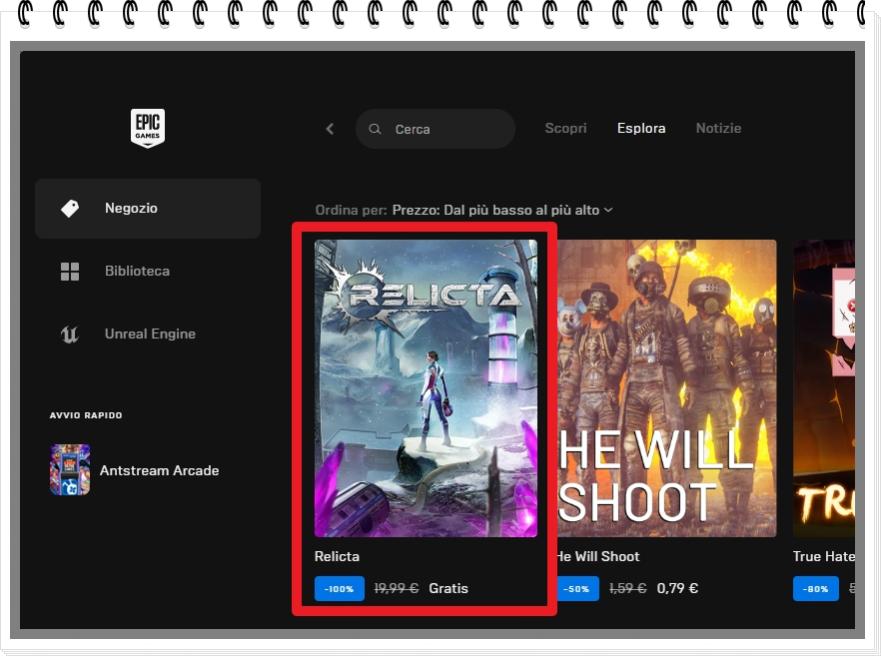Click the Negozio price tag icon

click(70, 208)
